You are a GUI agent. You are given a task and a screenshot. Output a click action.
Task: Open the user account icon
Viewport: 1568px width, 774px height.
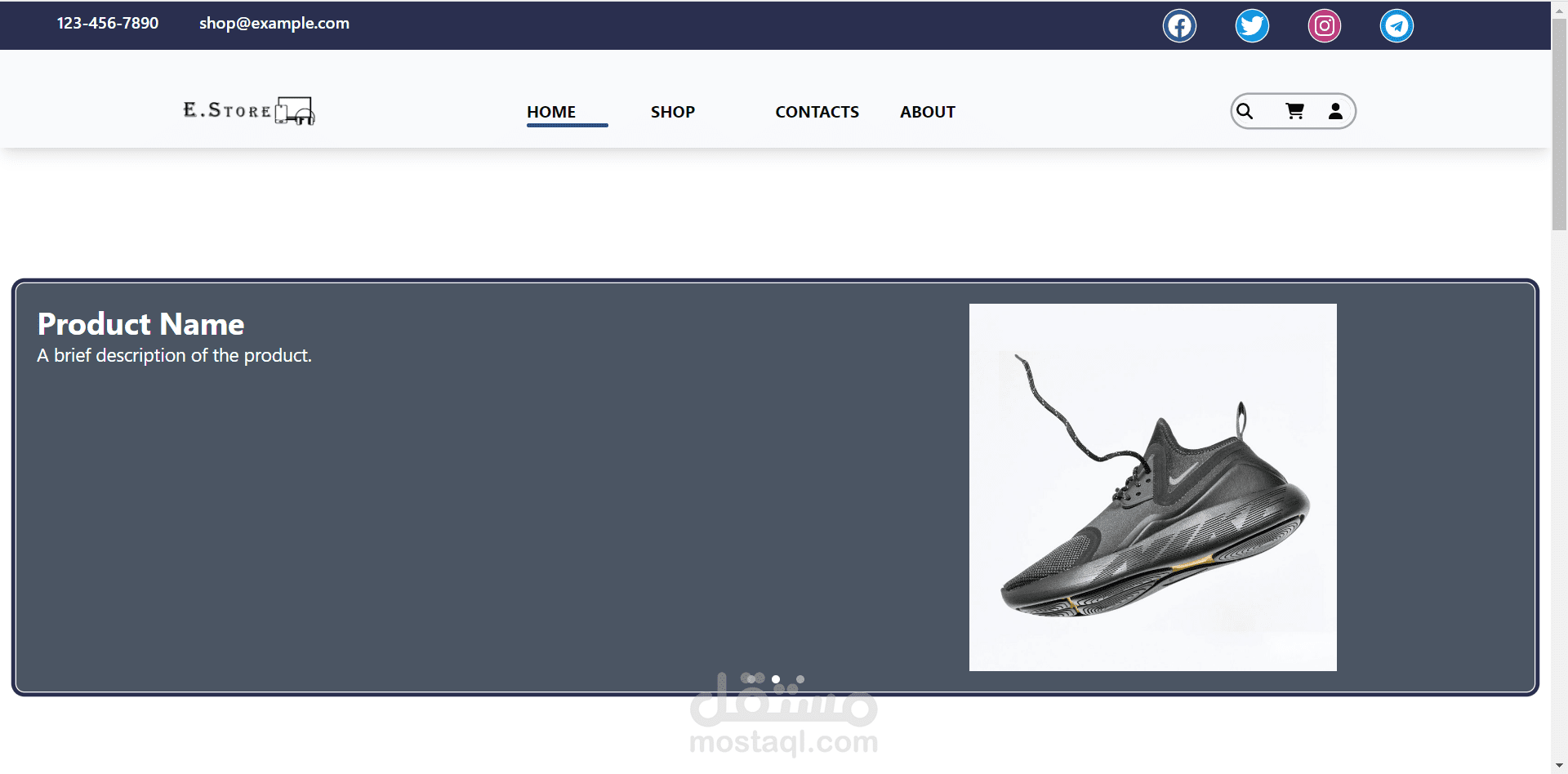(x=1335, y=111)
